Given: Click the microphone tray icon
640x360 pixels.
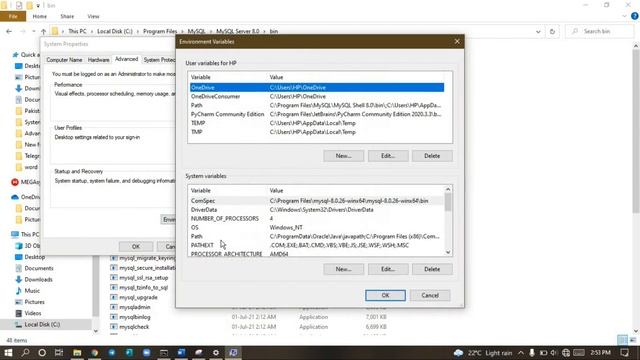Looking at the screenshot, I should tap(532, 353).
